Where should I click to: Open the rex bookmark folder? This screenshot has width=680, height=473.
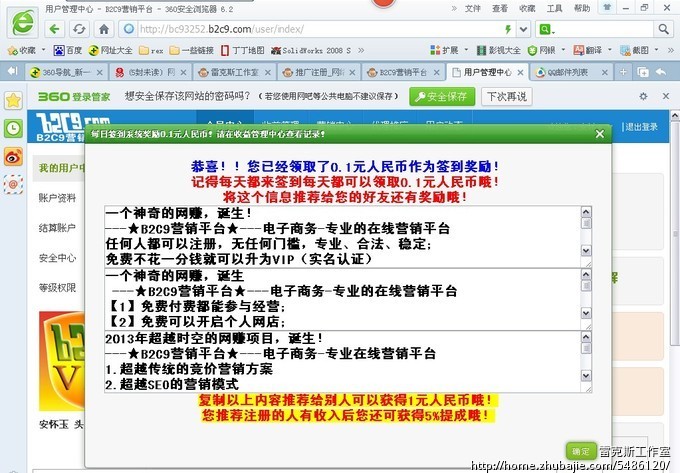[151, 50]
